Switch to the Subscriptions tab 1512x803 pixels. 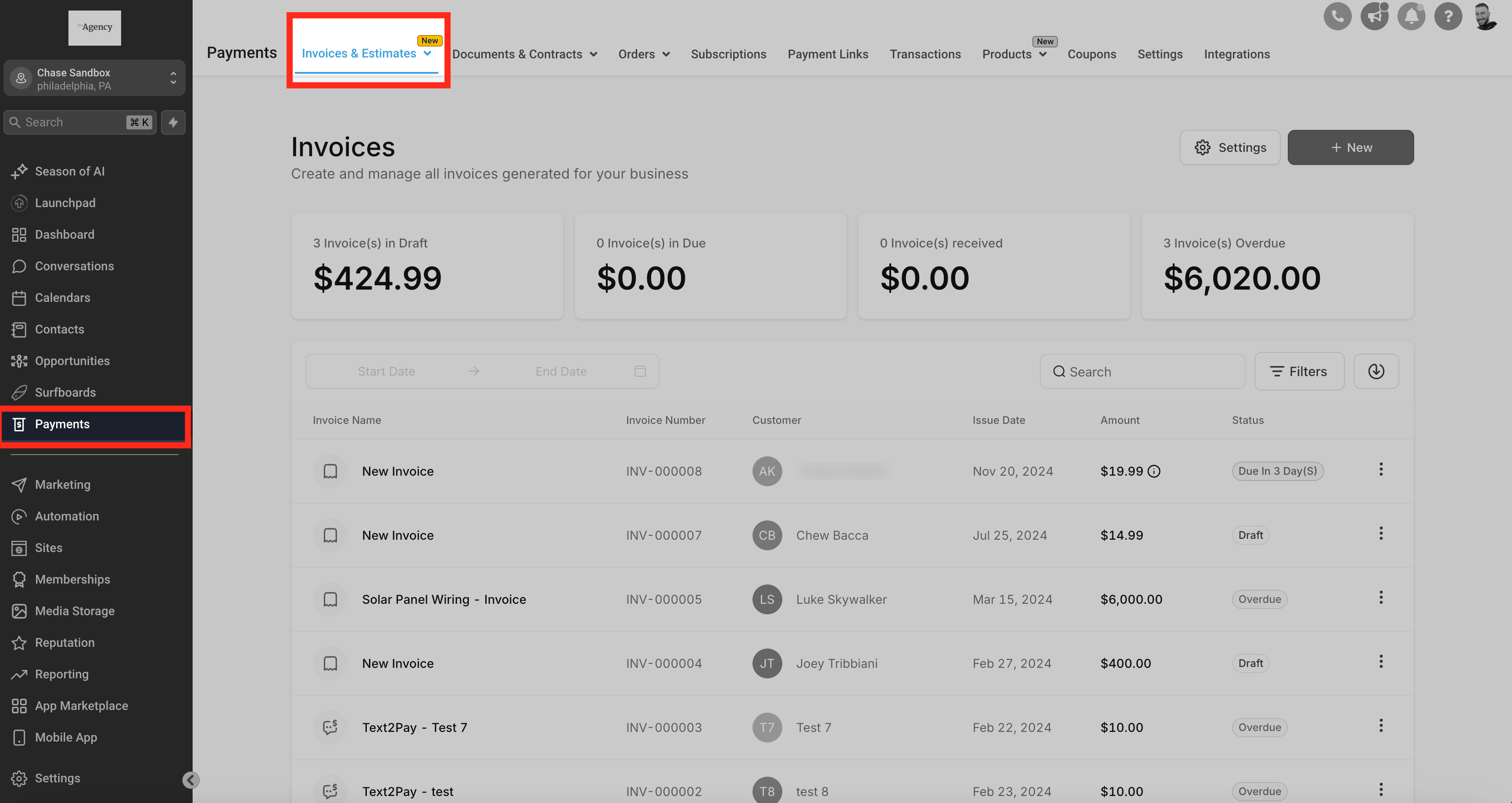(x=728, y=54)
